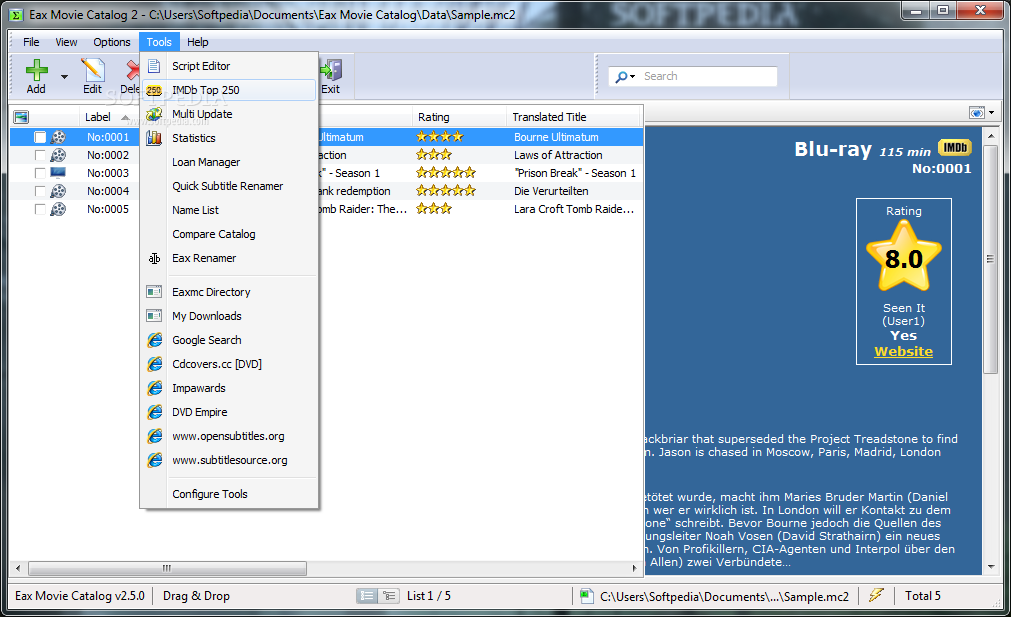Click the Script Editor document icon
The height and width of the screenshot is (617, 1011).
(154, 66)
